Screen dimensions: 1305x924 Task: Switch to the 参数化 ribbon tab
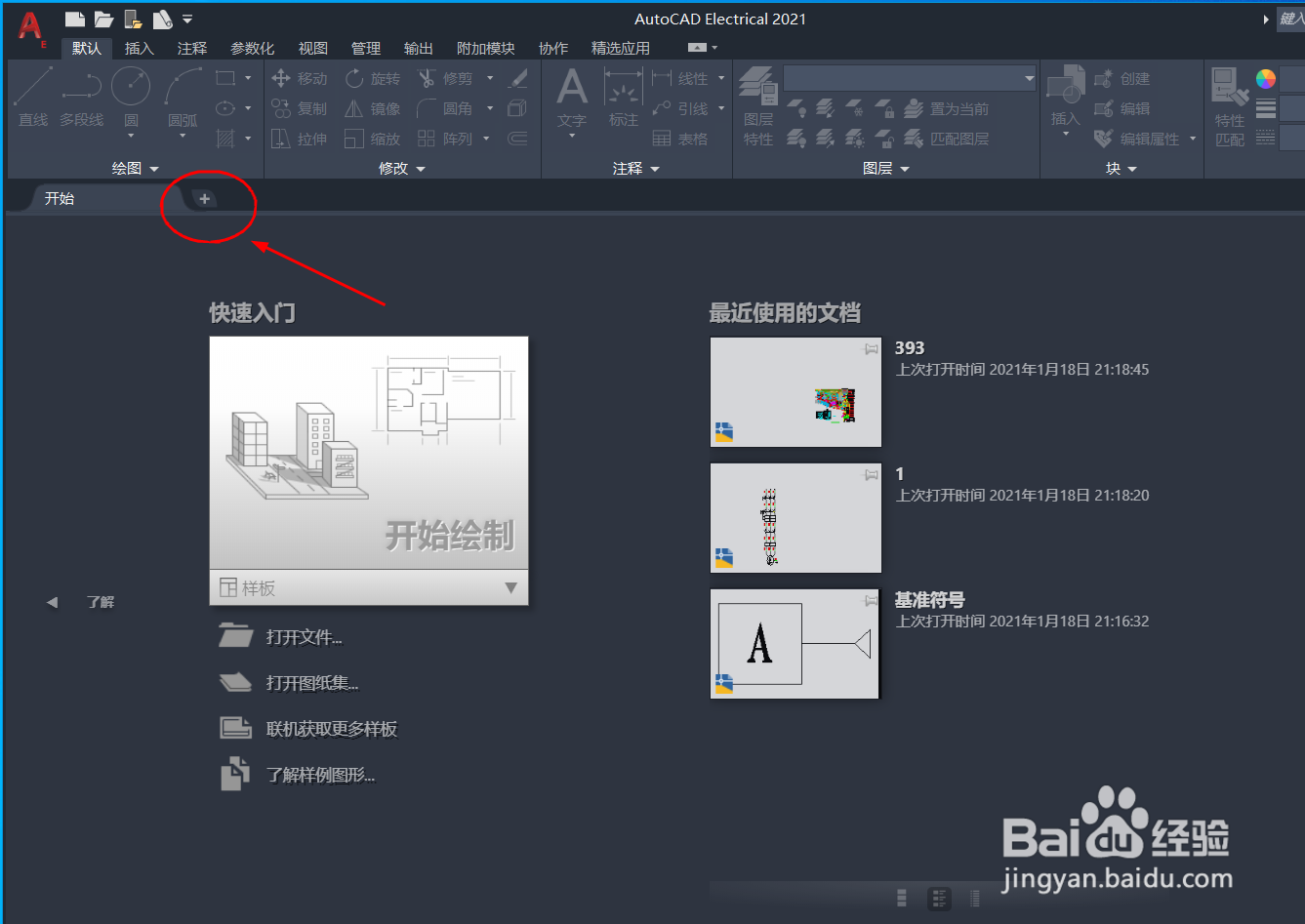coord(252,48)
